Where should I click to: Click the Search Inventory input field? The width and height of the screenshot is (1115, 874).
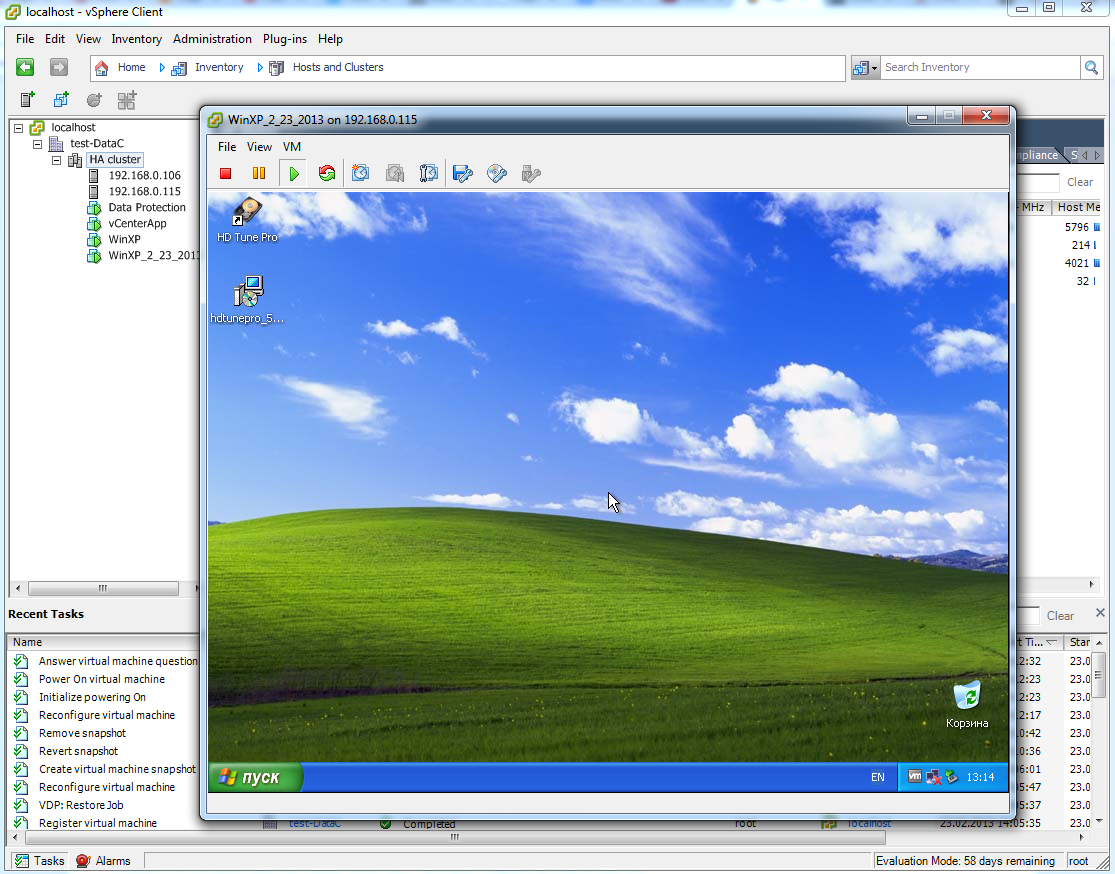[x=980, y=68]
